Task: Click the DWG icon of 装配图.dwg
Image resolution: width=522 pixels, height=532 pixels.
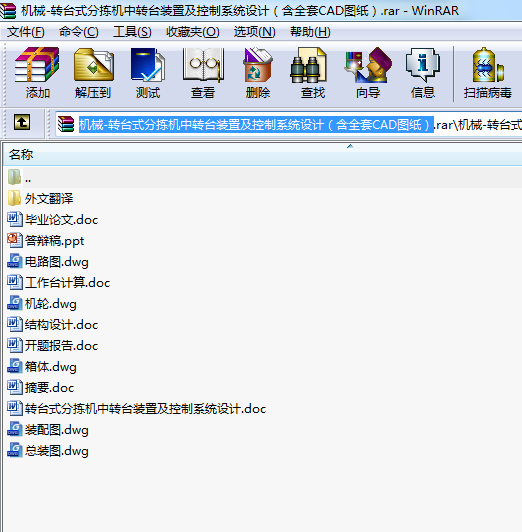Action: tap(15, 430)
